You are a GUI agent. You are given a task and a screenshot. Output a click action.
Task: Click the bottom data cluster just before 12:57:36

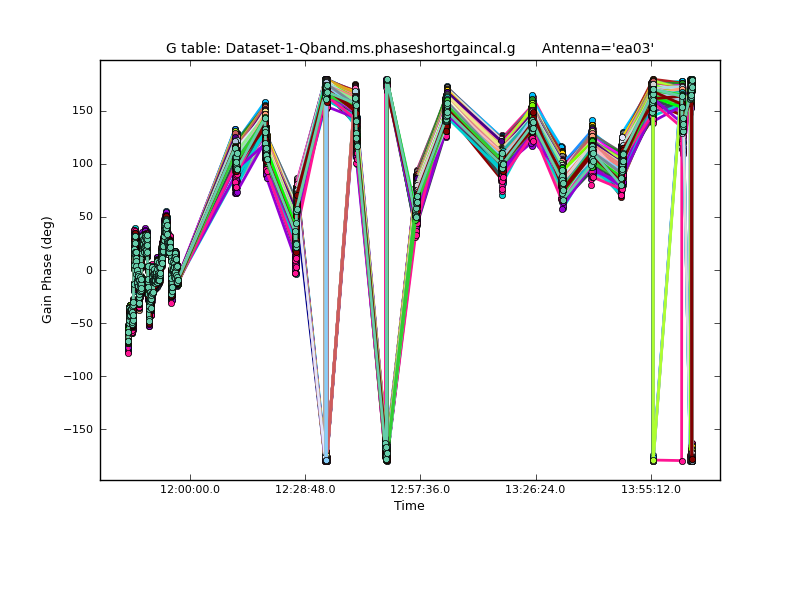[386, 453]
